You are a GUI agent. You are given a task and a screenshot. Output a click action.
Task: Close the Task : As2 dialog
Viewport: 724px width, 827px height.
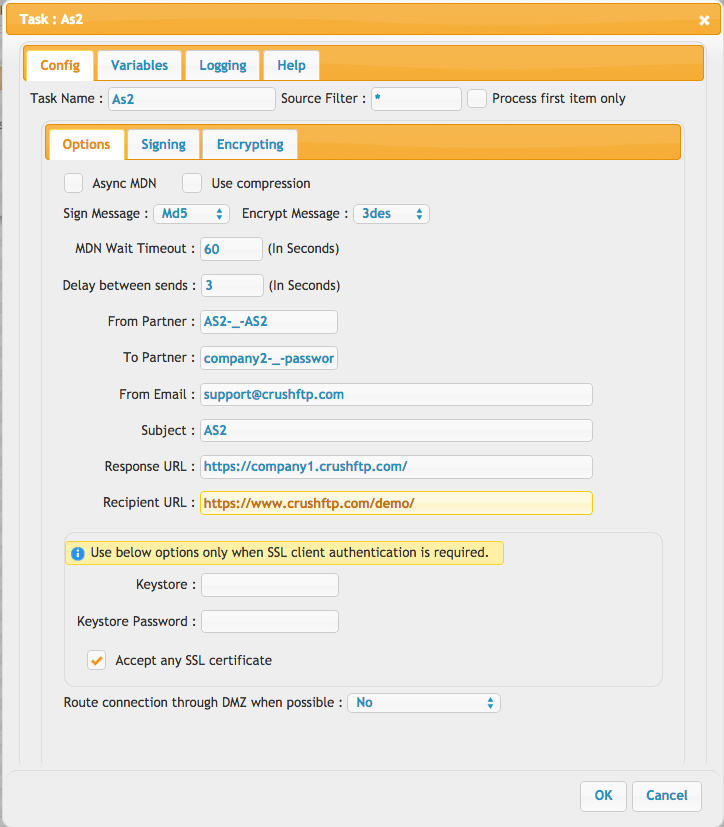(704, 20)
